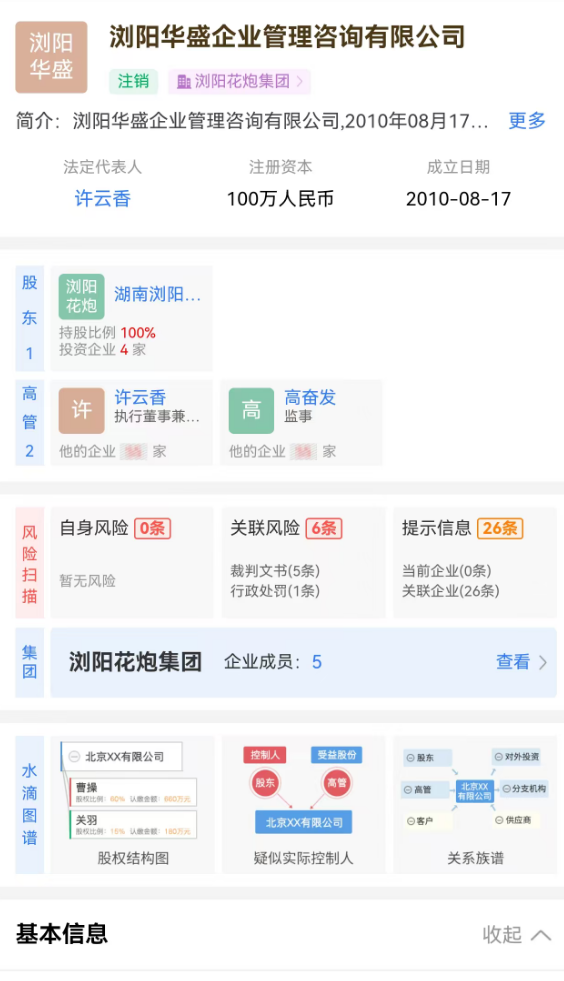Click the chevron next to 查看

pos(543,662)
